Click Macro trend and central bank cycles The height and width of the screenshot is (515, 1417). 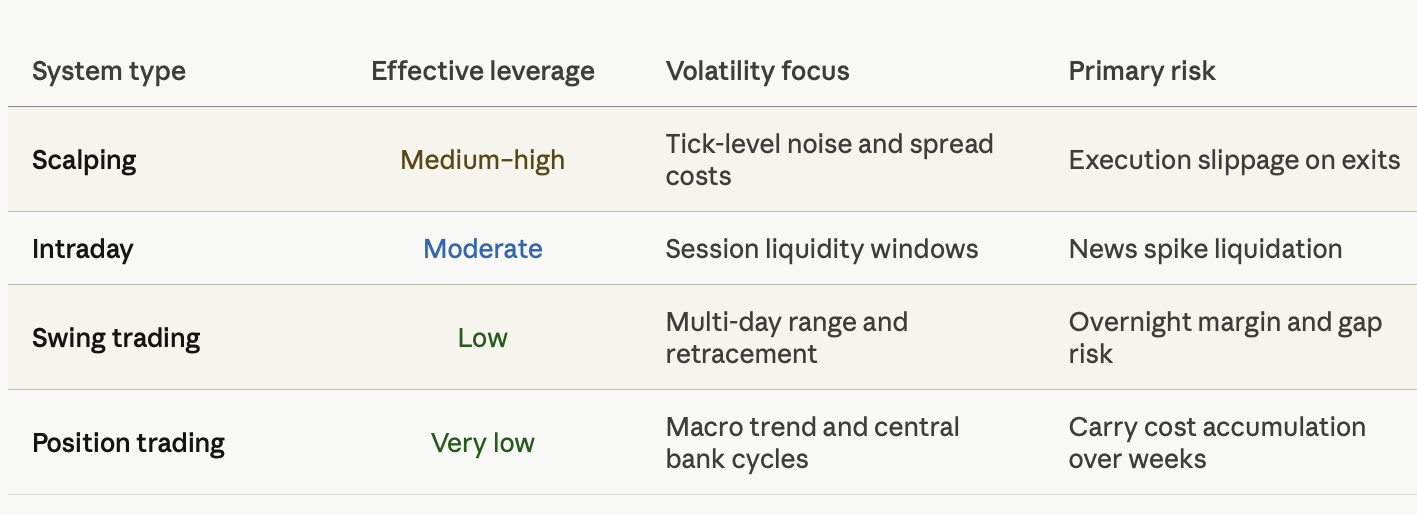tap(813, 443)
